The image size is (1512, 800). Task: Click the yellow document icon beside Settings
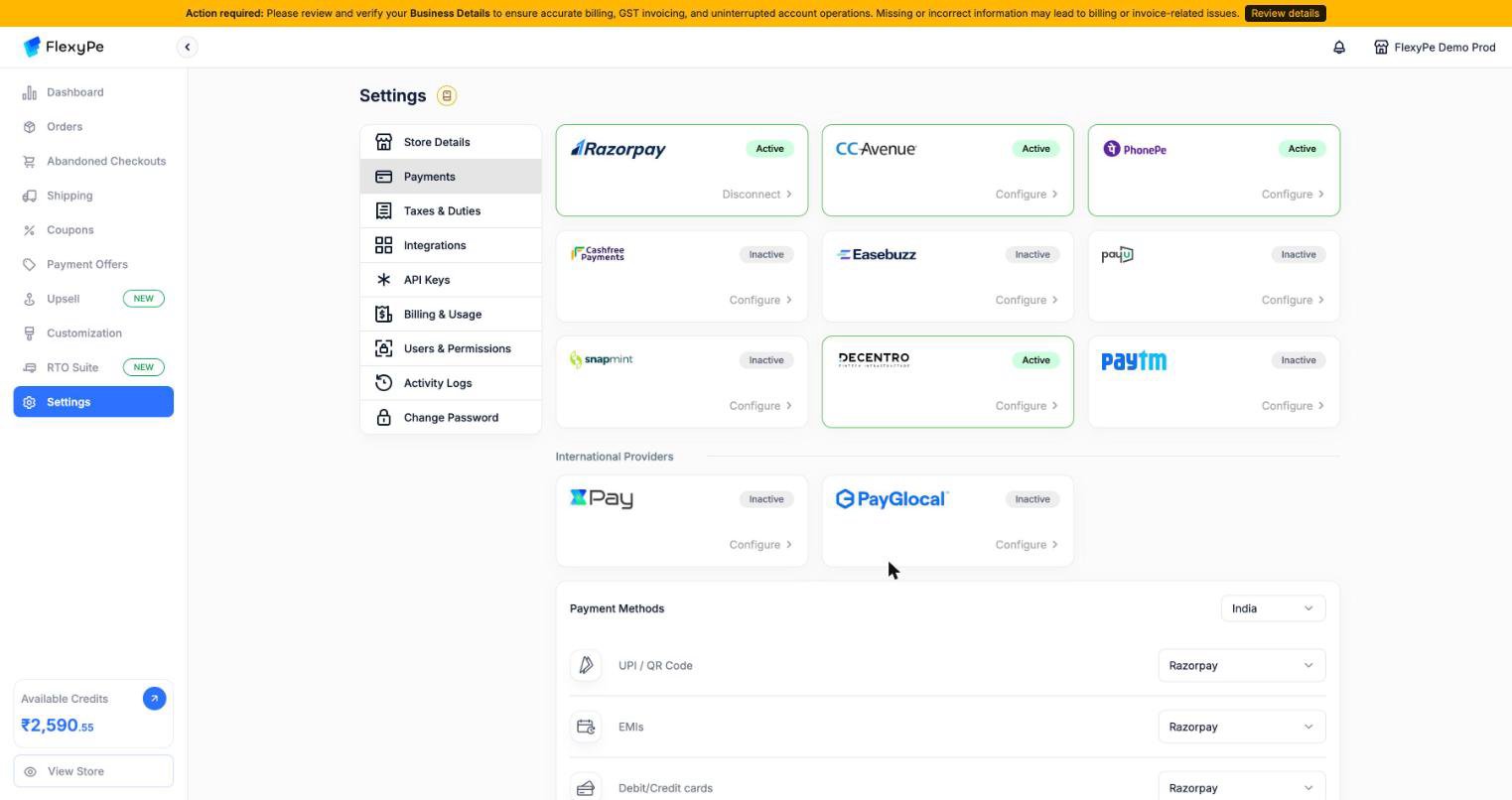(447, 95)
